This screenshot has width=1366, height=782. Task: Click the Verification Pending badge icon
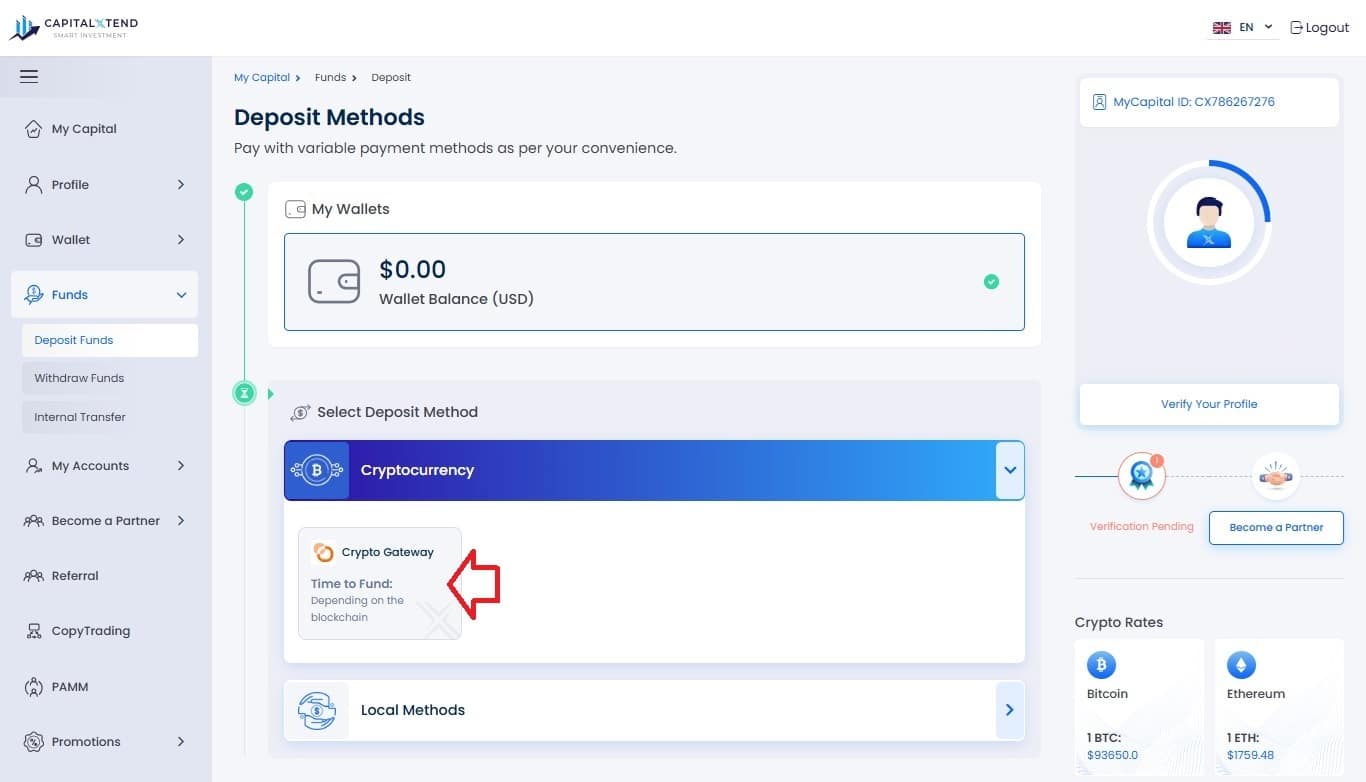(x=1142, y=476)
